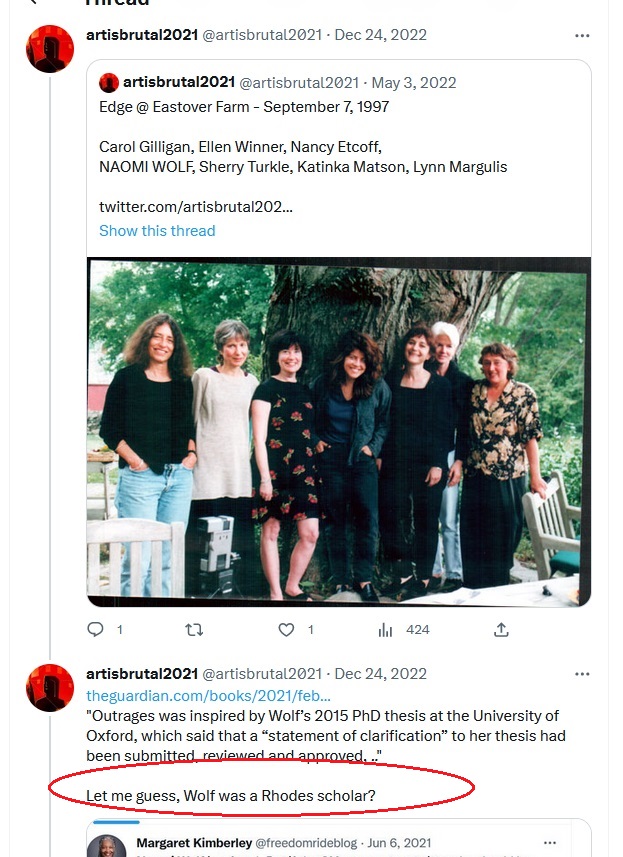This screenshot has height=857, width=623.
Task: Click the small avatar inside the quoted tweet
Action: tap(109, 82)
